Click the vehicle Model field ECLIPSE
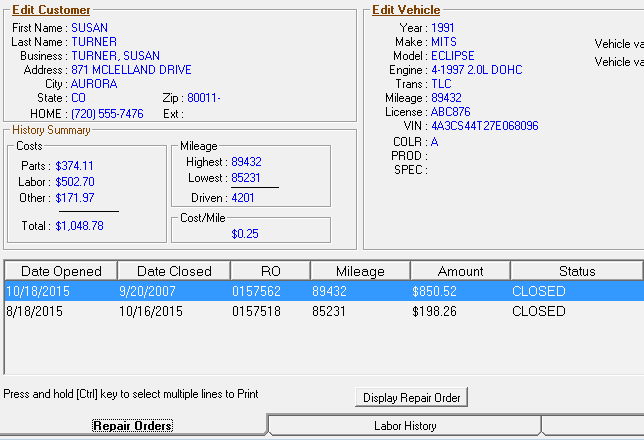Image resolution: width=644 pixels, height=440 pixels. click(x=453, y=56)
